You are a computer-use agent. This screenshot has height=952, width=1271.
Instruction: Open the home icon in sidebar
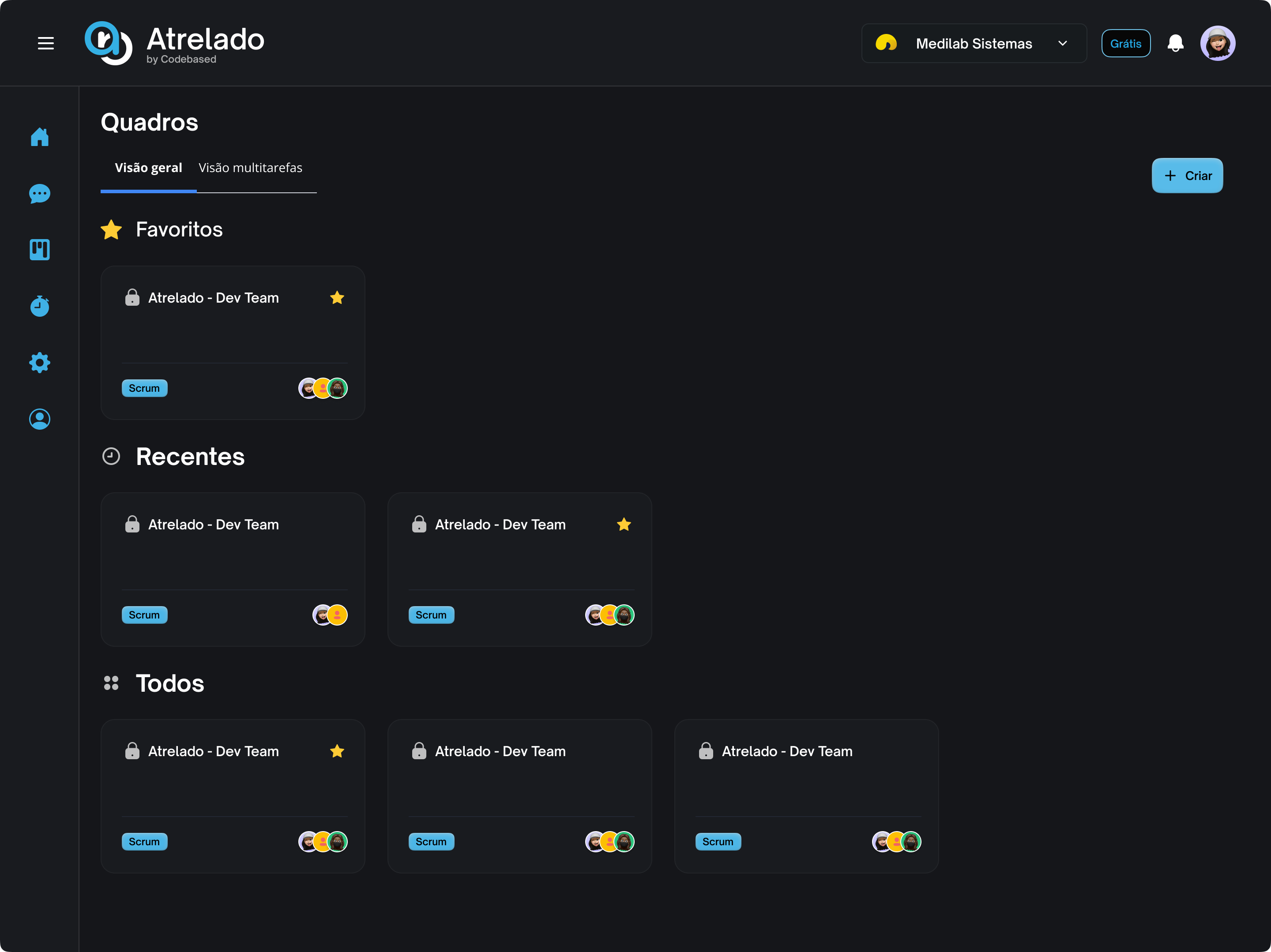[39, 137]
